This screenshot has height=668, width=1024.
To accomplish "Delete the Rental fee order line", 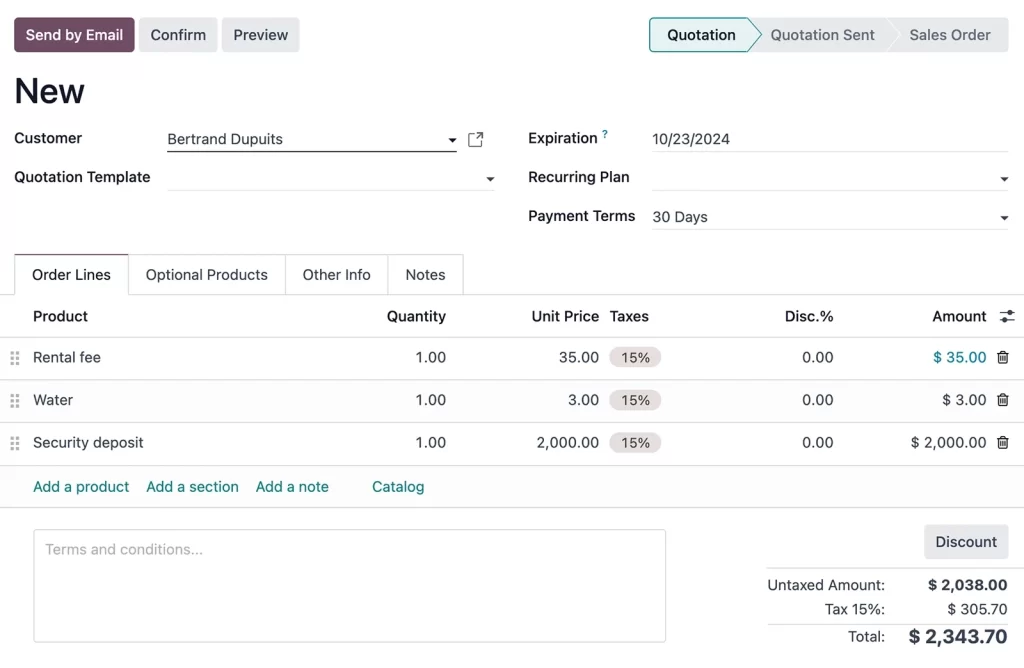I will coord(1003,357).
